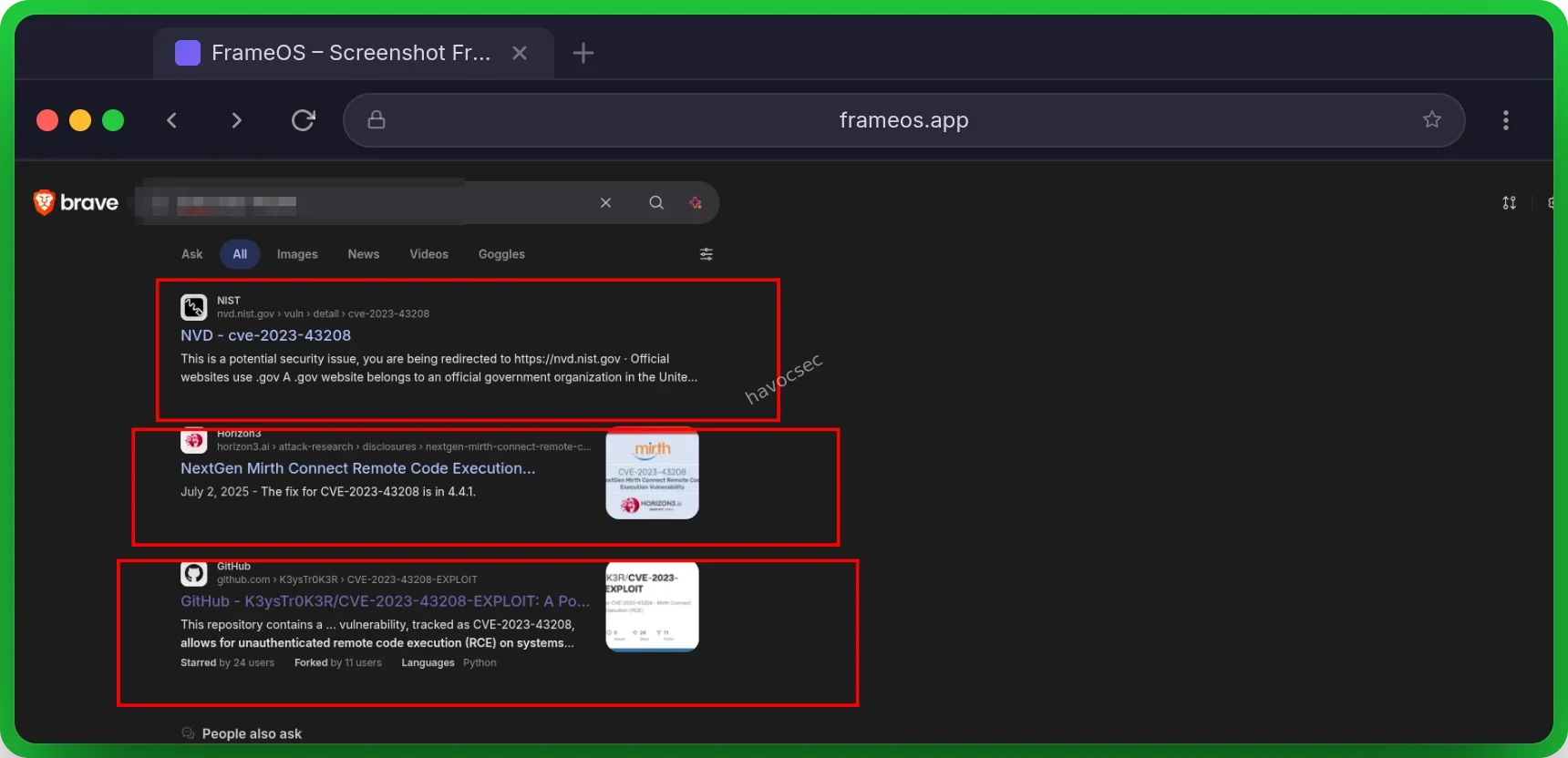
Task: Click the 'Forked by 11 users' text
Action: coord(338,662)
